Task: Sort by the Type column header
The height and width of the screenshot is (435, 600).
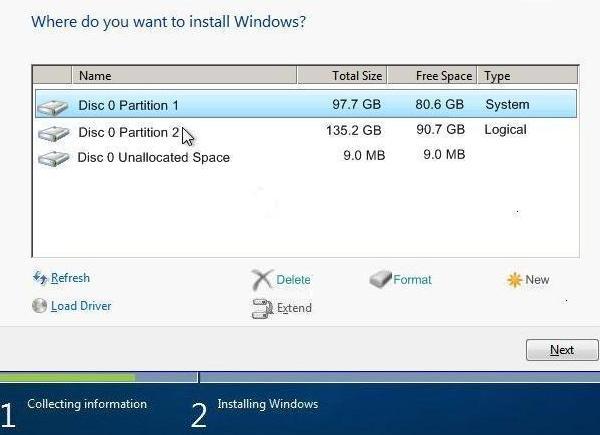Action: click(x=528, y=75)
